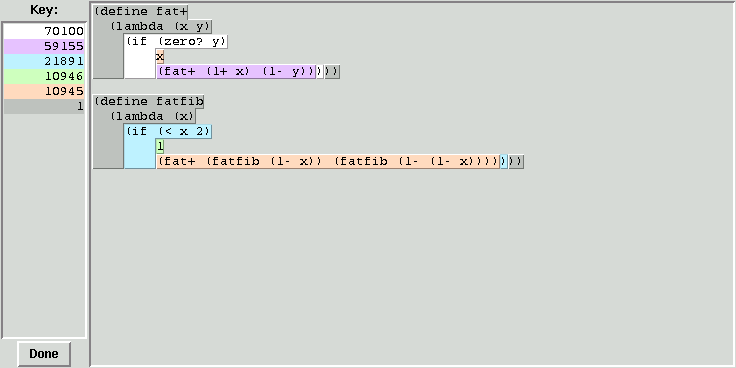Image resolution: width=736 pixels, height=368 pixels.
Task: Click the orange "(fat+ (fatfib (1- x))" expression
Action: [328, 161]
